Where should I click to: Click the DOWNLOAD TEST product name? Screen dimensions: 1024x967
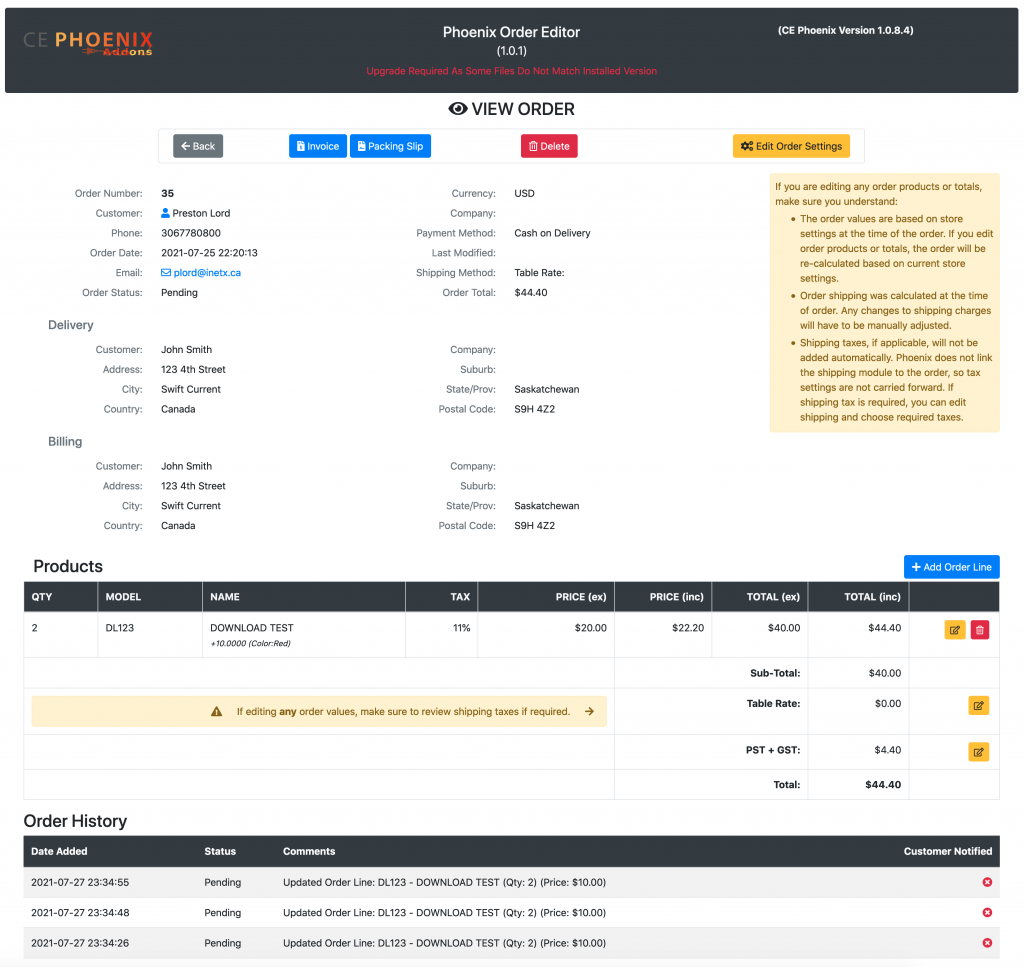[251, 627]
